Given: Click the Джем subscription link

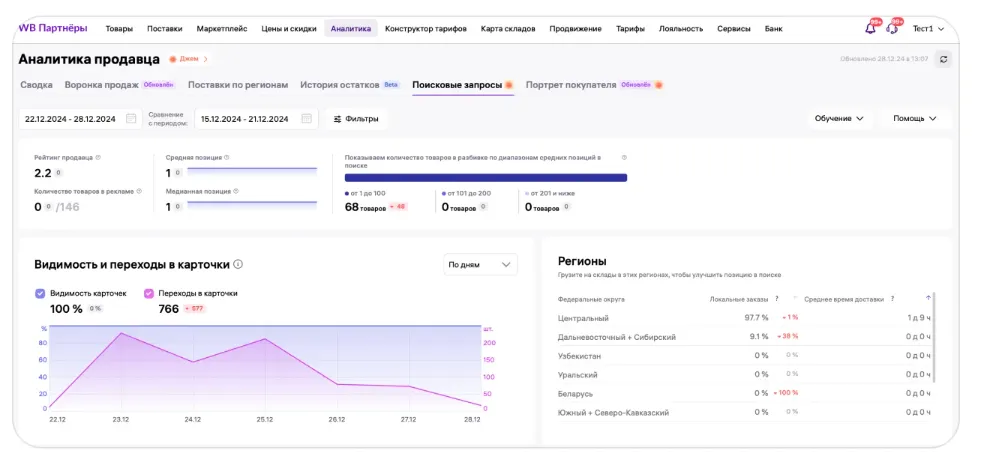Looking at the screenshot, I should [x=188, y=59].
